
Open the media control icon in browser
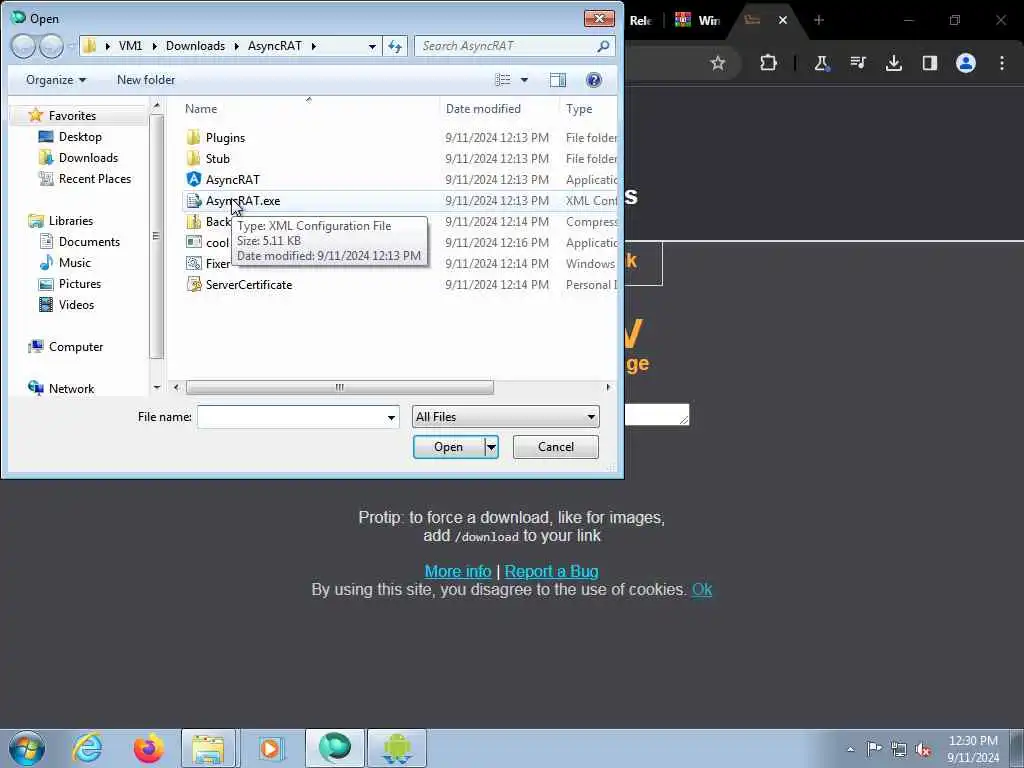857,63
